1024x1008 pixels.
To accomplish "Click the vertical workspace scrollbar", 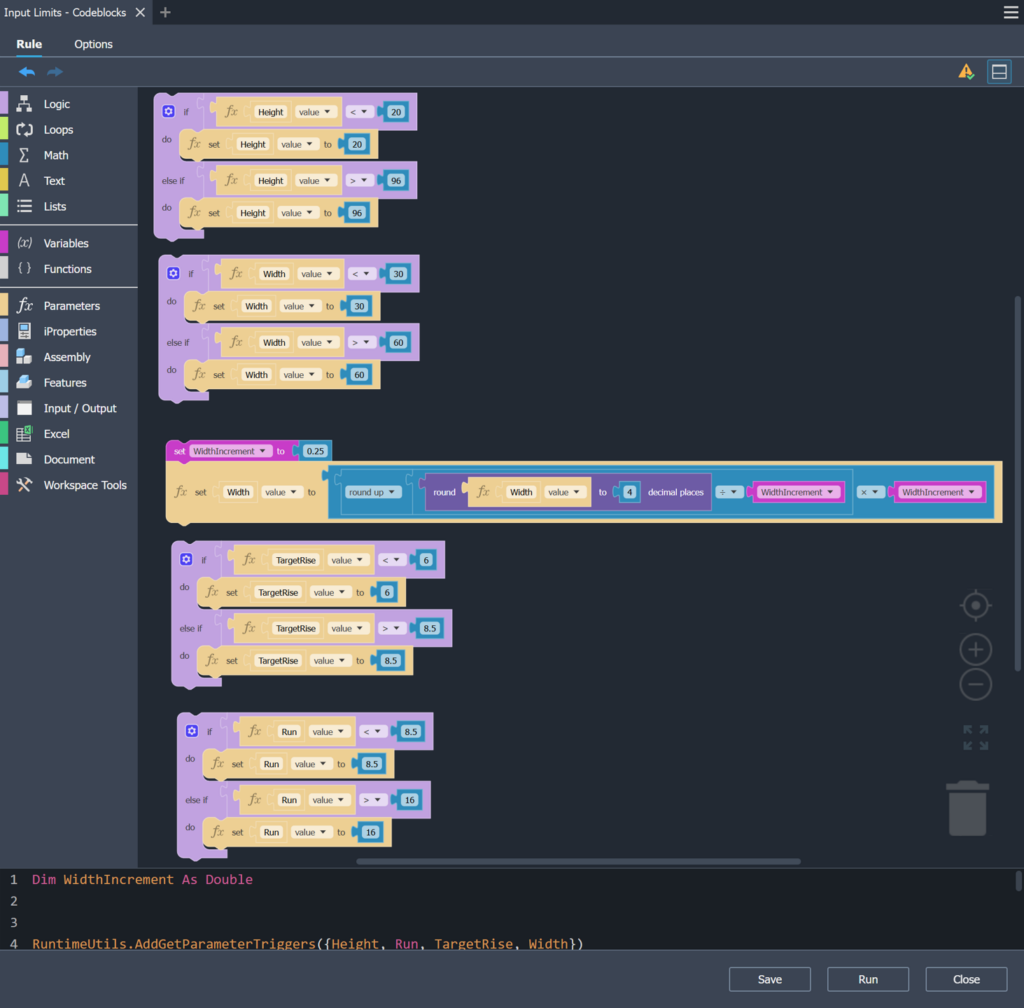I will (x=1017, y=483).
